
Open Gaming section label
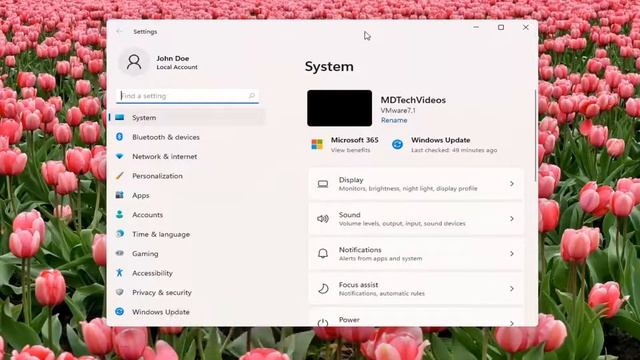[145, 253]
